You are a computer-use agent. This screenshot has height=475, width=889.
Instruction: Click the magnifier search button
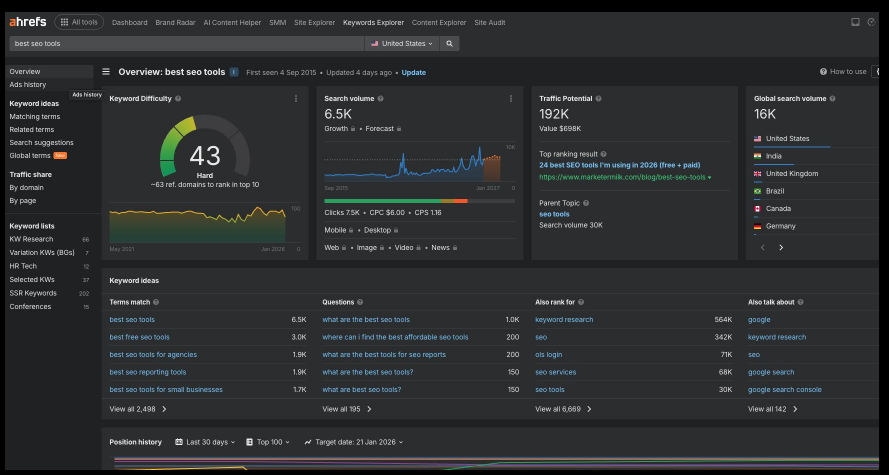click(x=450, y=44)
